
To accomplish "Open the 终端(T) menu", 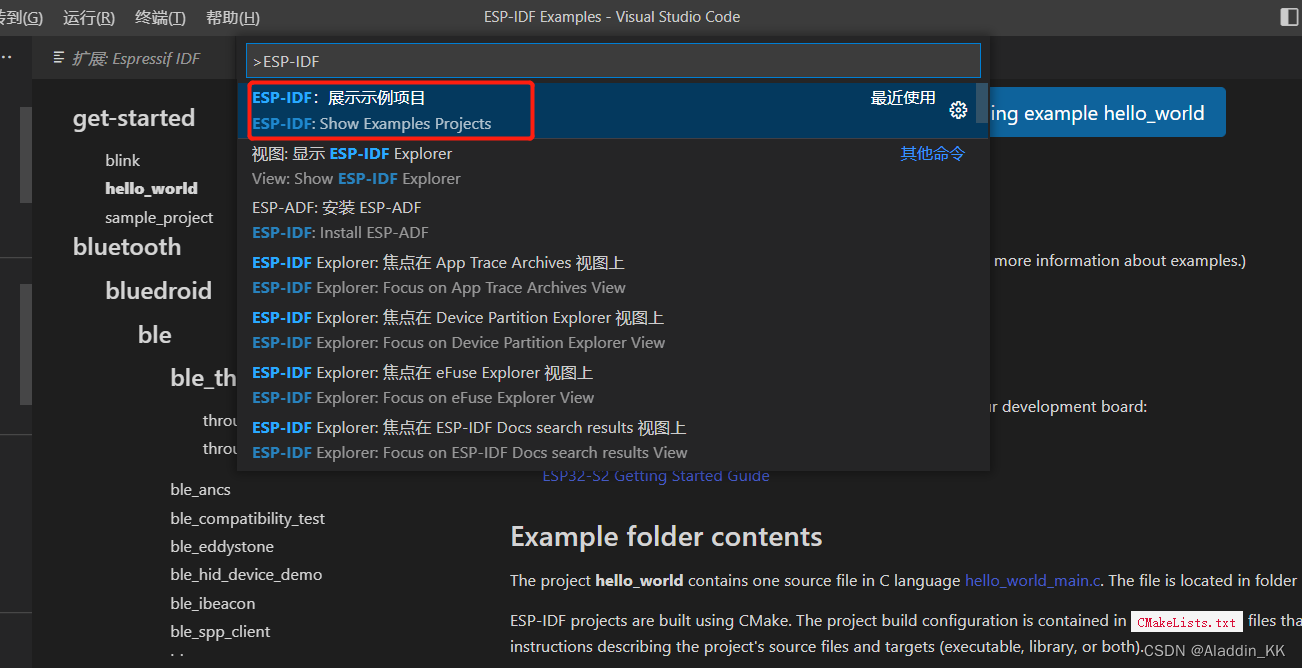I will pos(160,17).
